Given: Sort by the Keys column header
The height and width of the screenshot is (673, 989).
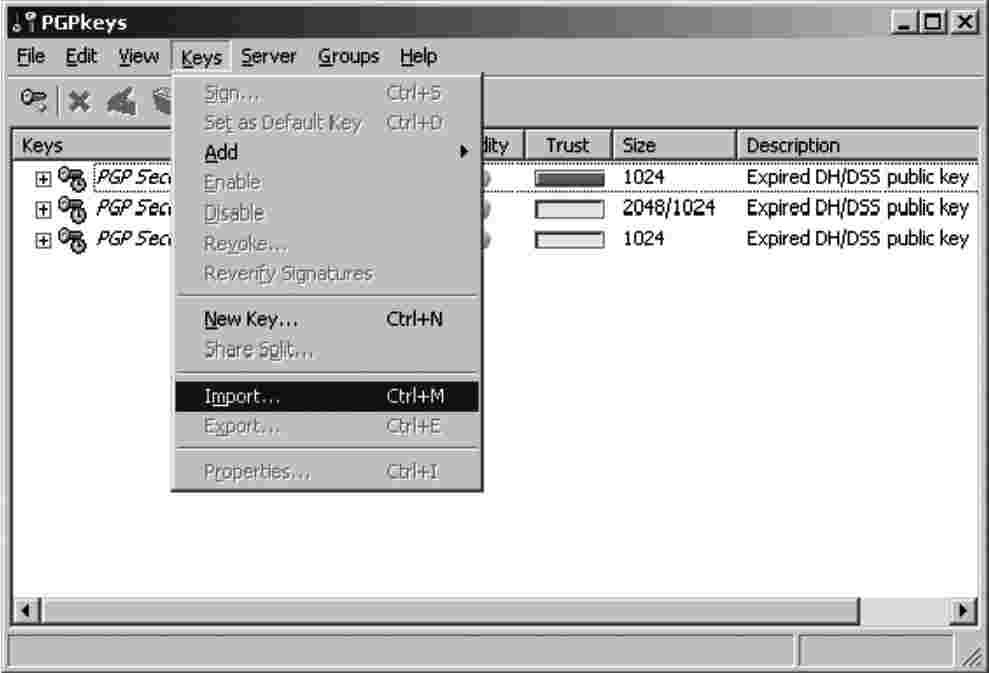Looking at the screenshot, I should click(92, 146).
